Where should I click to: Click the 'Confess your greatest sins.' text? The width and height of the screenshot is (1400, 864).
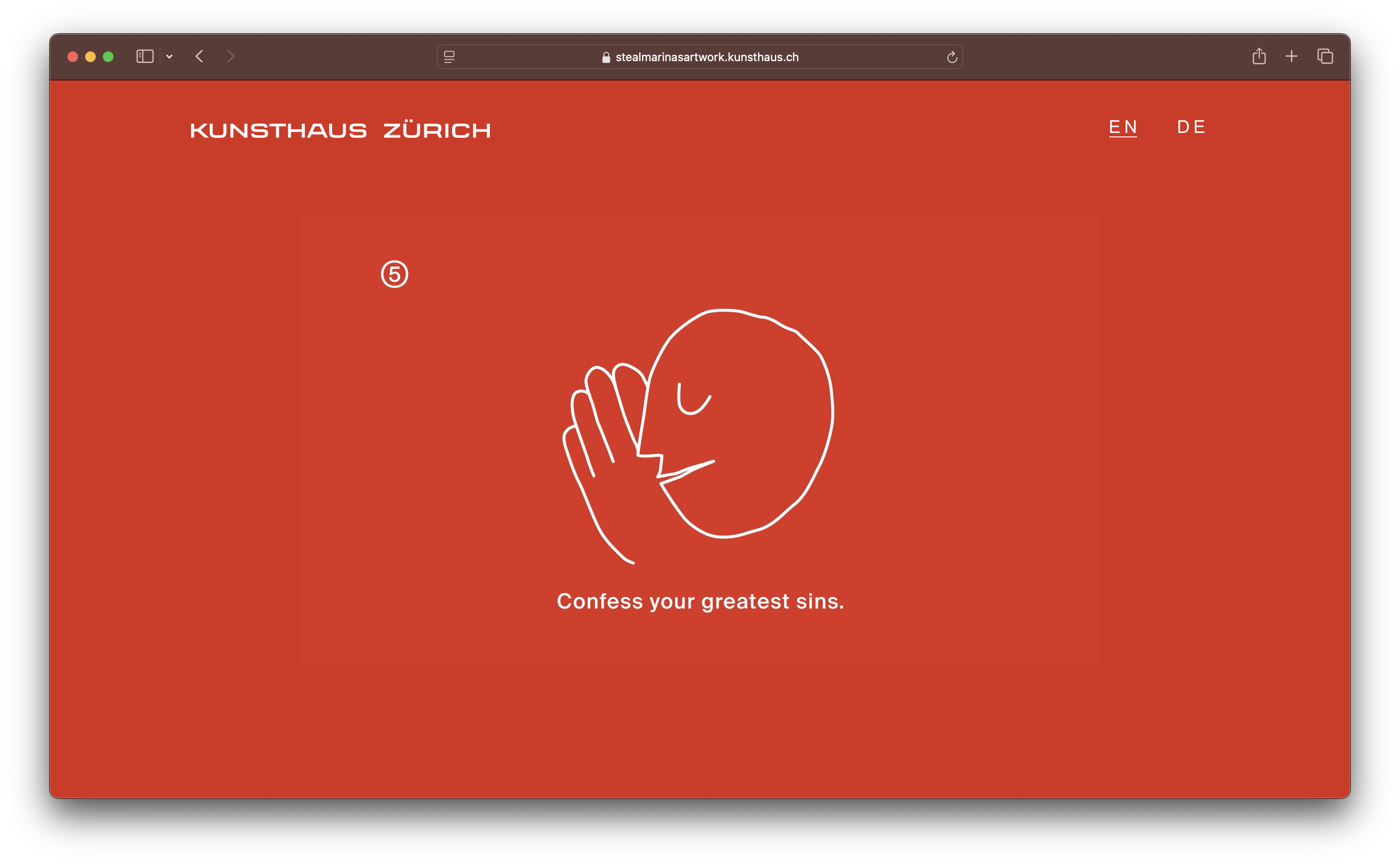coord(700,601)
